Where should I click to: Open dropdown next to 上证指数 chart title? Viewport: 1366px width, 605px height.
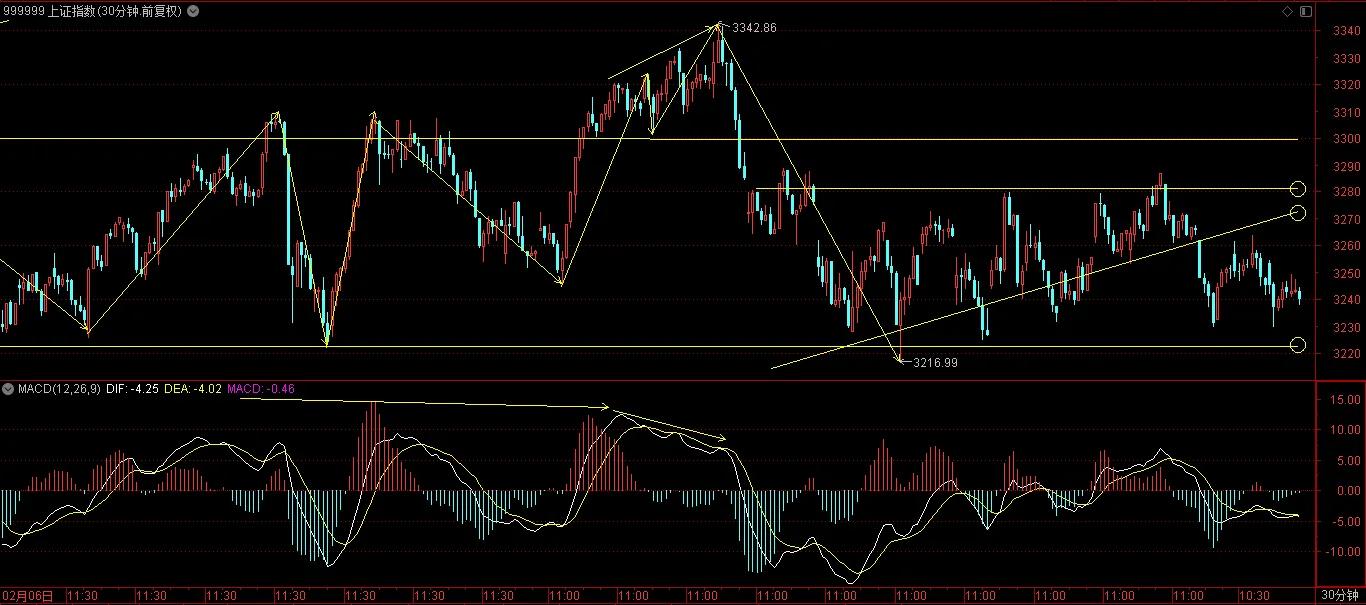pos(192,11)
